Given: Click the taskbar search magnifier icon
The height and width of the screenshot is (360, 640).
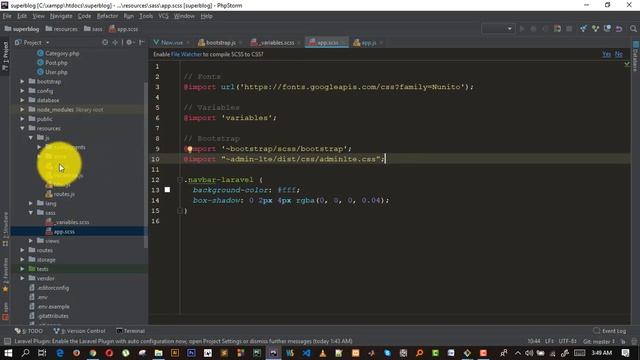Looking at the screenshot, I should click(x=25, y=353).
